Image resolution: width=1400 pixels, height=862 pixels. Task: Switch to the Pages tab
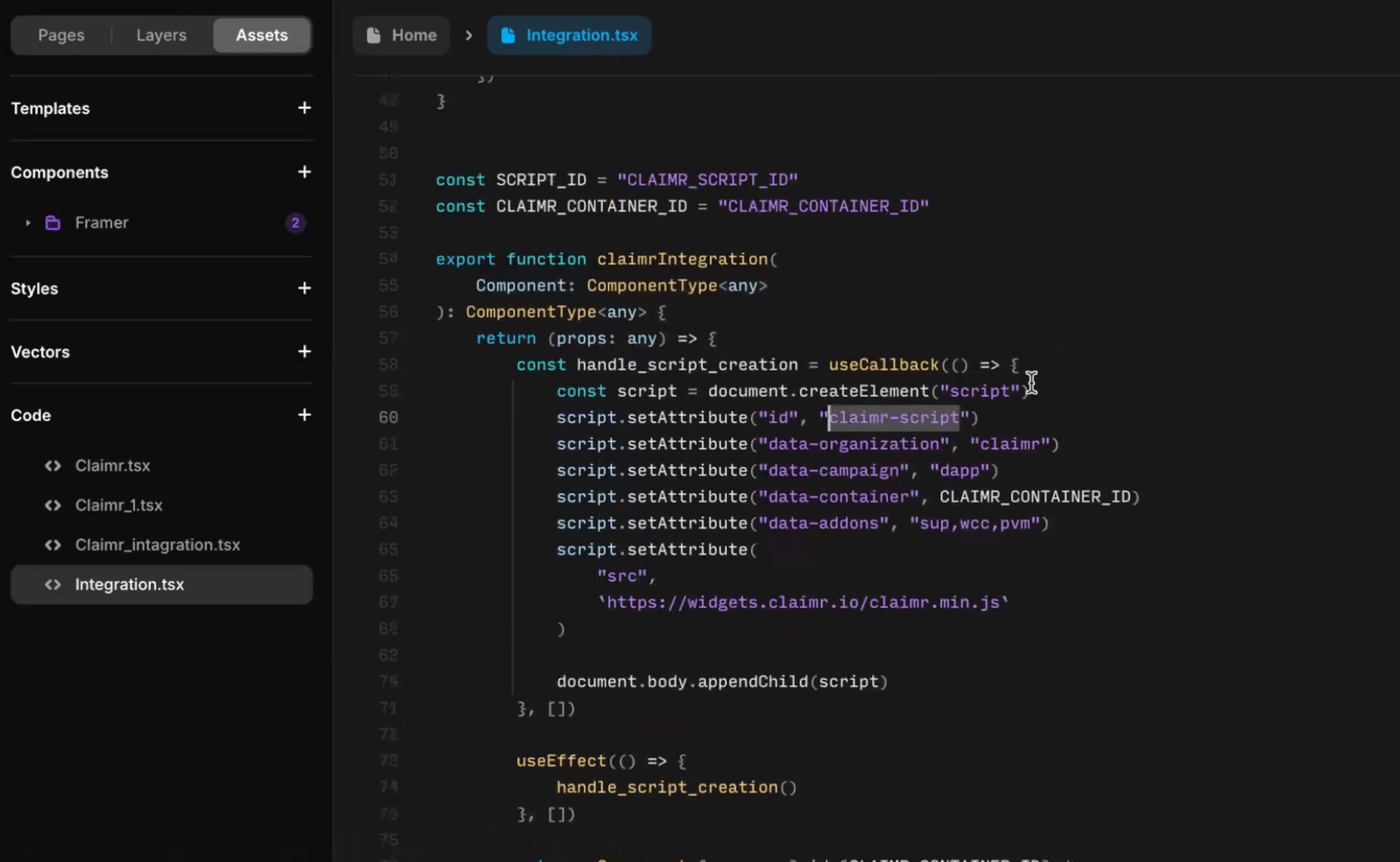(61, 35)
